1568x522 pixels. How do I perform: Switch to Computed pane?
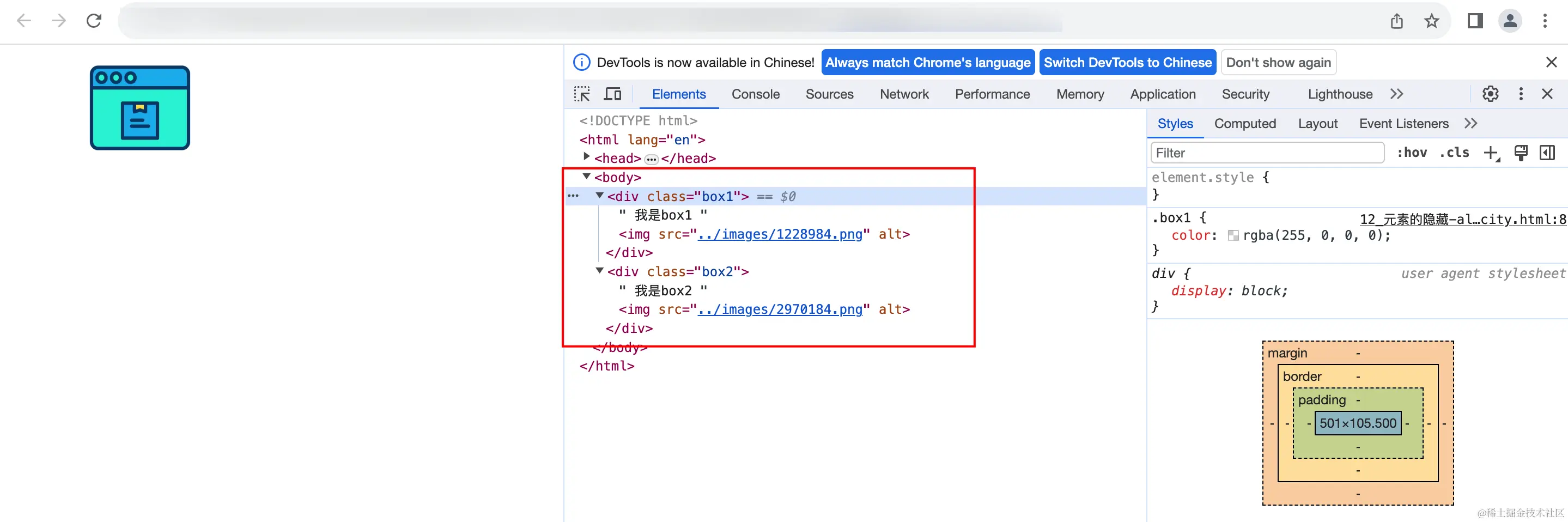[1245, 124]
